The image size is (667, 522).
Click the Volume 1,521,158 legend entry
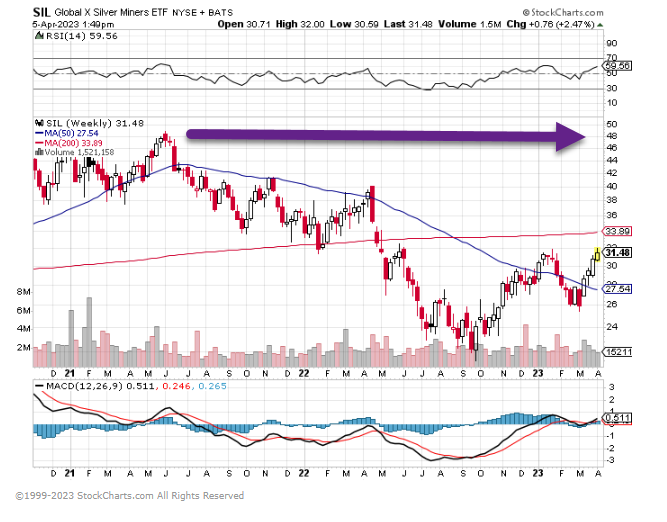tap(79, 152)
